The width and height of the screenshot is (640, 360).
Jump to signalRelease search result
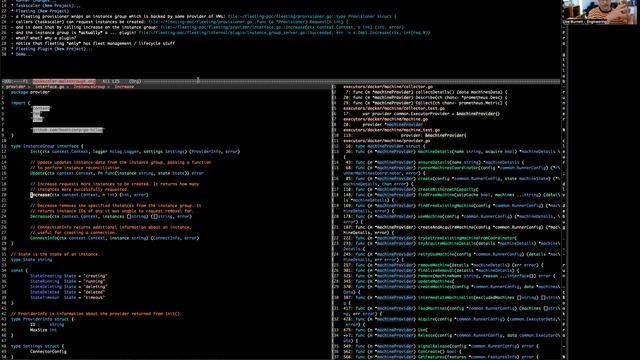click(x=447, y=346)
